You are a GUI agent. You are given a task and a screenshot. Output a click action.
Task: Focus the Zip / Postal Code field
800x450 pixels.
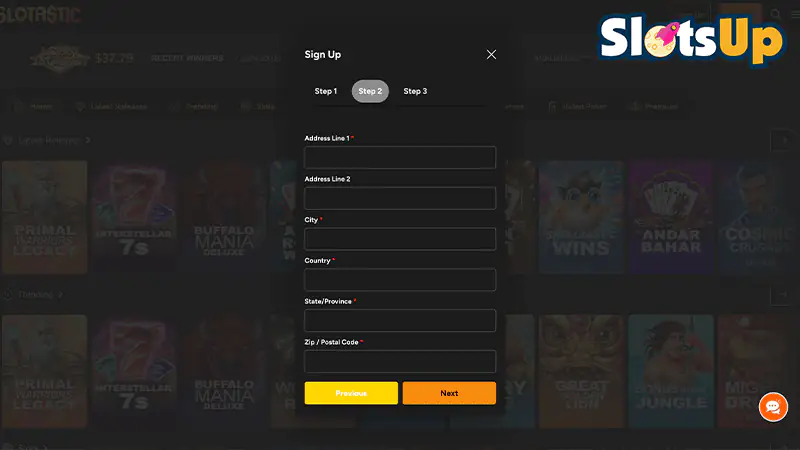pos(400,361)
